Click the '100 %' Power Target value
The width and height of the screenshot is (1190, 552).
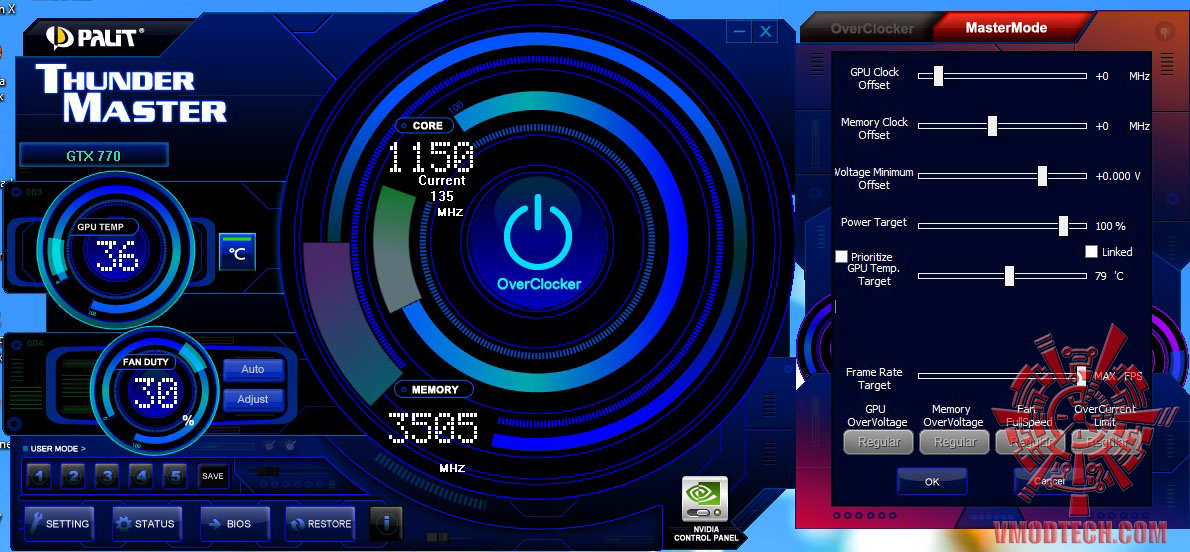[1110, 226]
